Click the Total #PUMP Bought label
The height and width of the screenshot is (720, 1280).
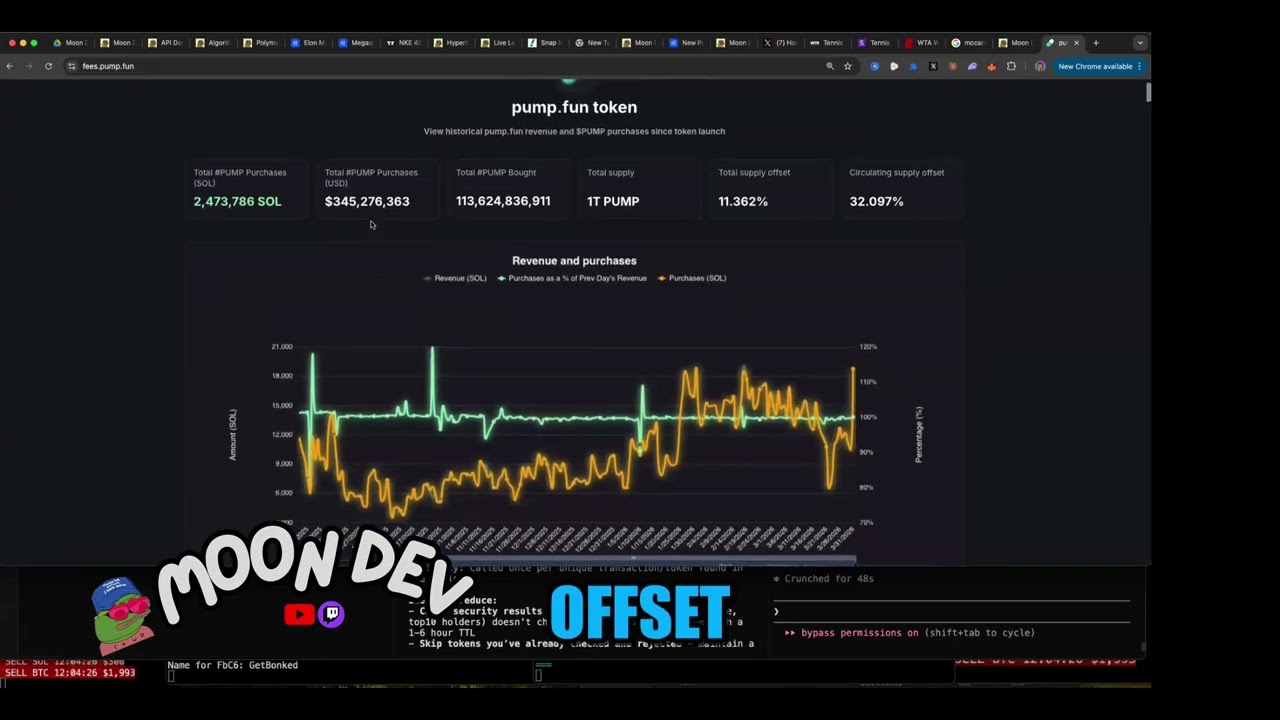click(x=496, y=172)
